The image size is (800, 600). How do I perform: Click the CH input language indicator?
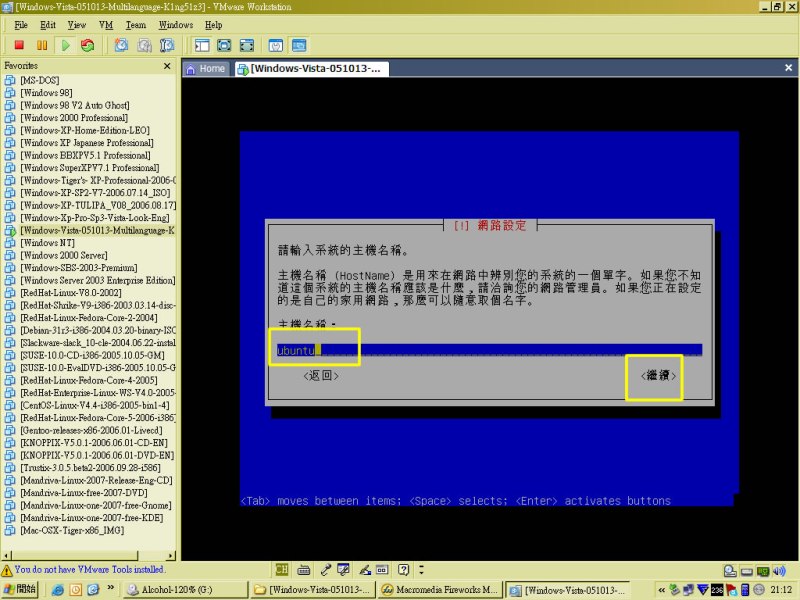282,569
